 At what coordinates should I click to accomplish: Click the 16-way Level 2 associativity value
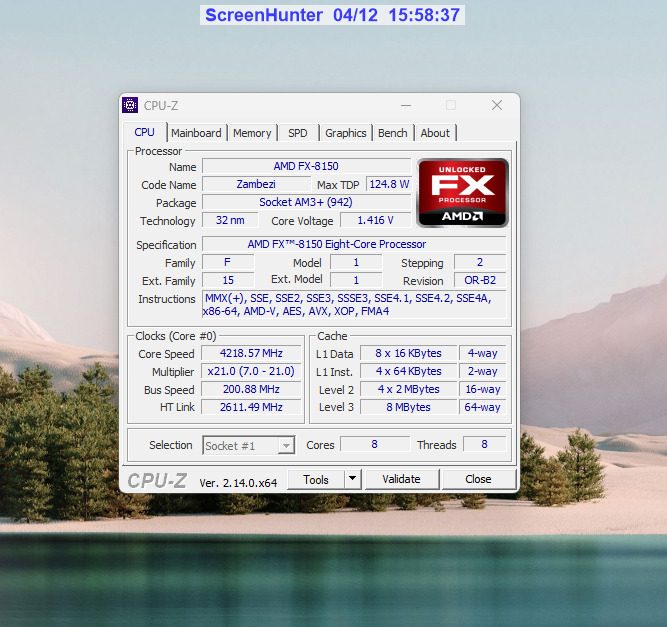(482, 389)
